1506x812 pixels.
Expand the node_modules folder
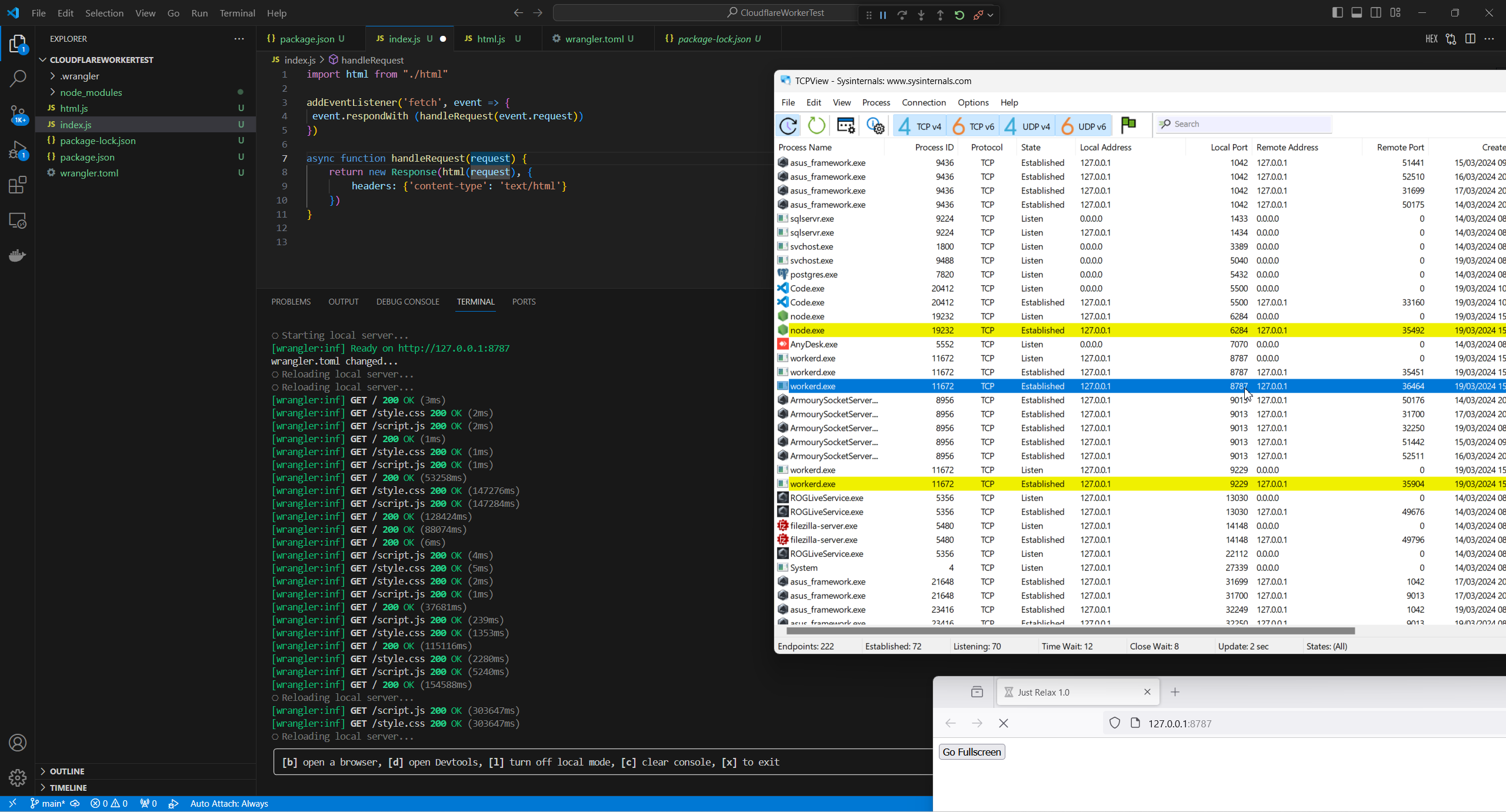click(x=91, y=92)
